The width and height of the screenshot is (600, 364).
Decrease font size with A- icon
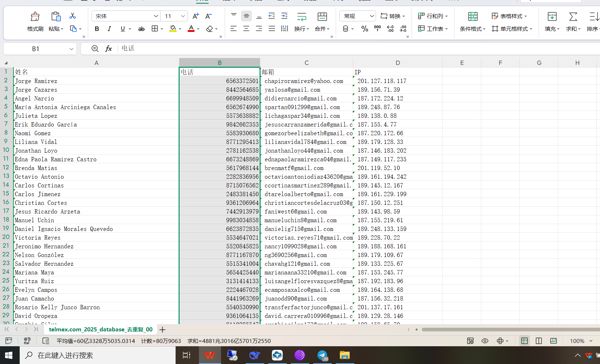209,16
